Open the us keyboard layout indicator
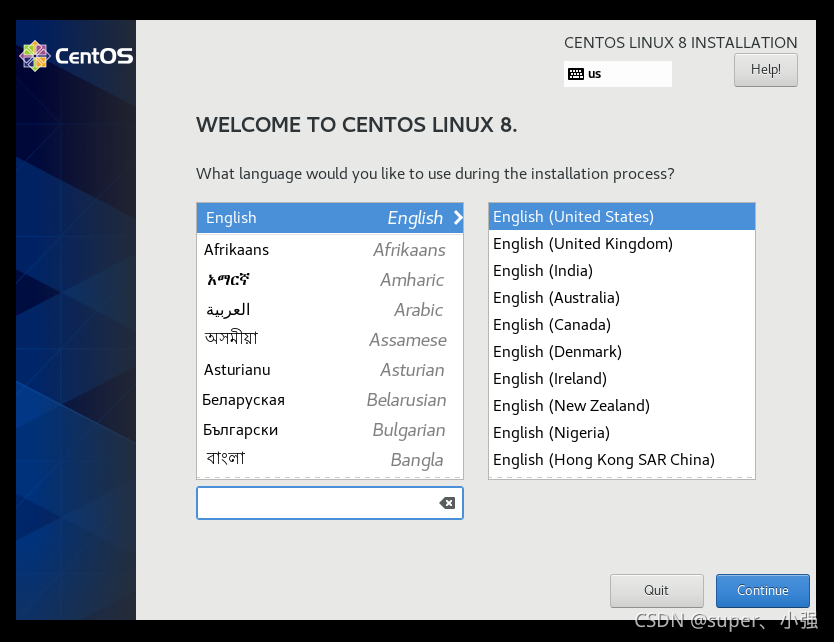This screenshot has width=834, height=642. pos(618,74)
